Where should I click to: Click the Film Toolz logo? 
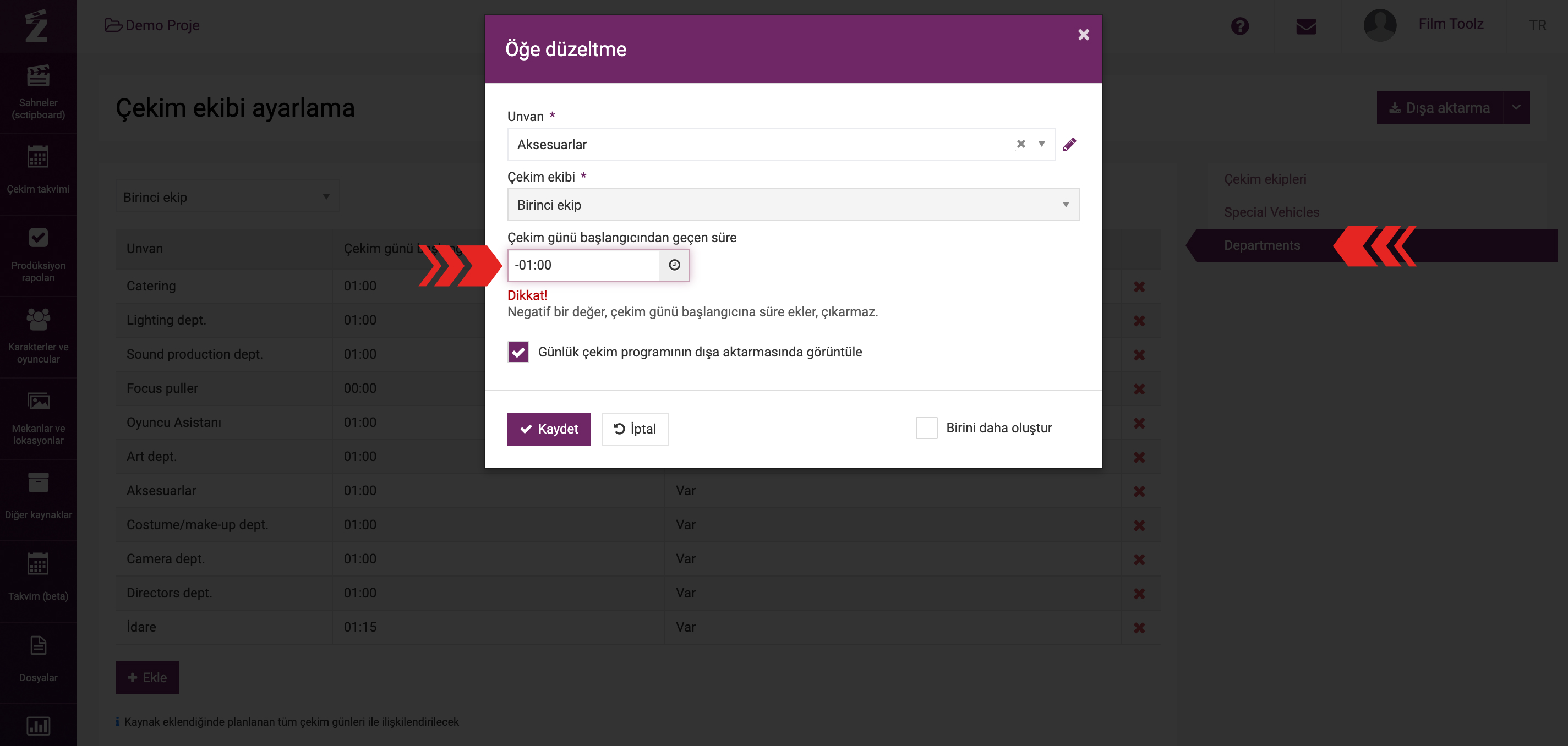[36, 25]
